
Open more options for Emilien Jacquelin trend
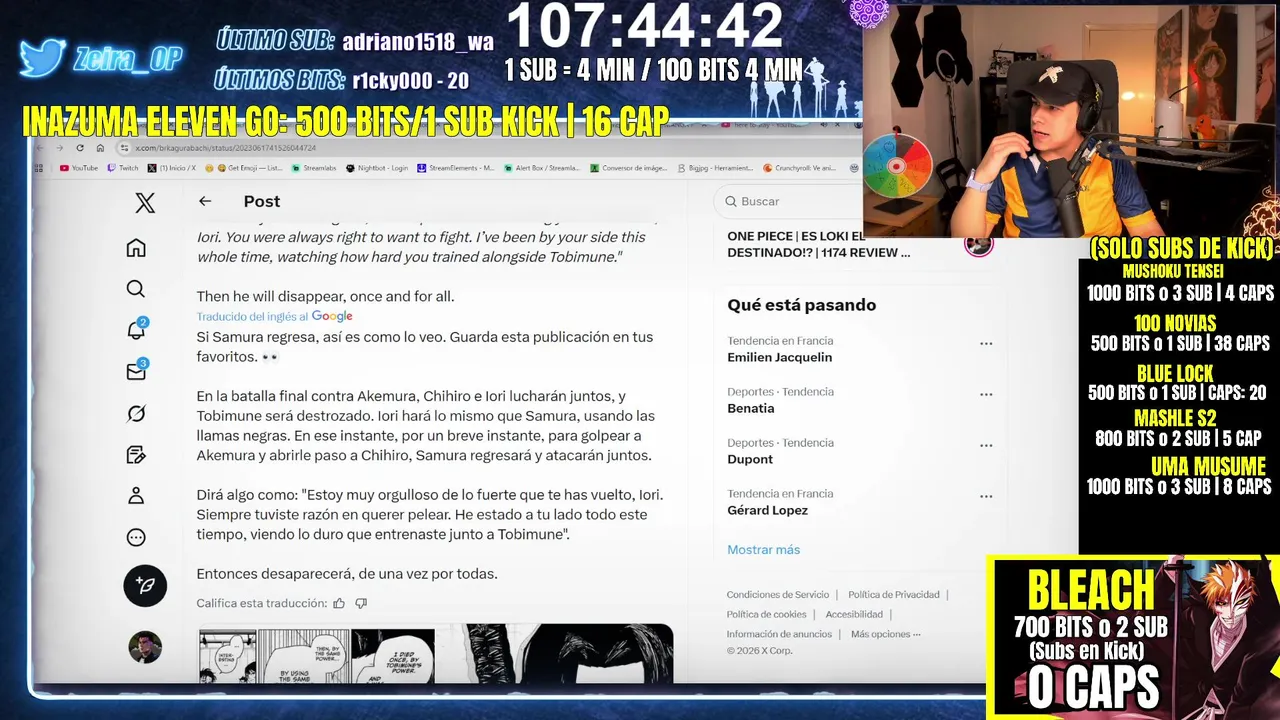(x=986, y=343)
